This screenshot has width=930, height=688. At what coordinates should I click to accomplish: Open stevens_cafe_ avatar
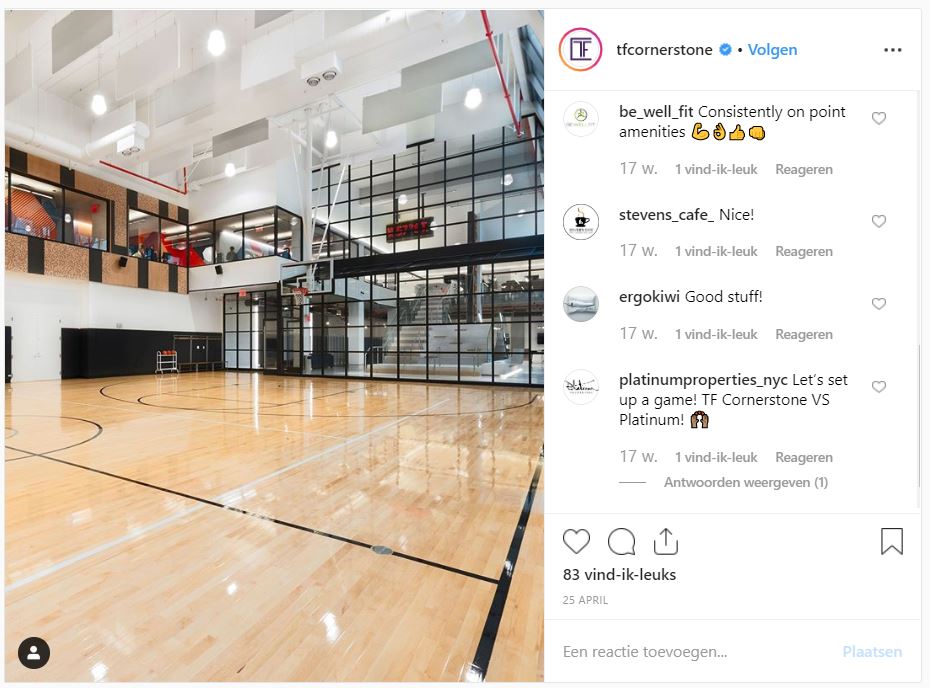581,221
